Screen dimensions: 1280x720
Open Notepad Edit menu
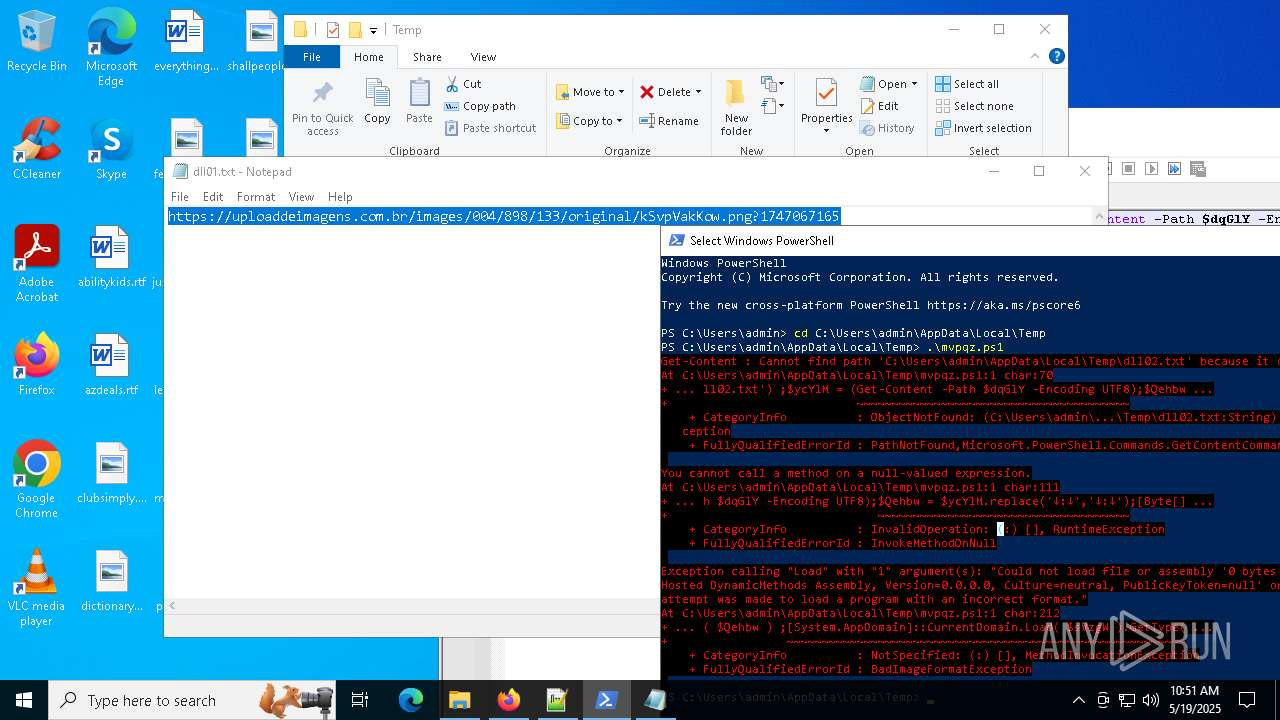tap(213, 197)
